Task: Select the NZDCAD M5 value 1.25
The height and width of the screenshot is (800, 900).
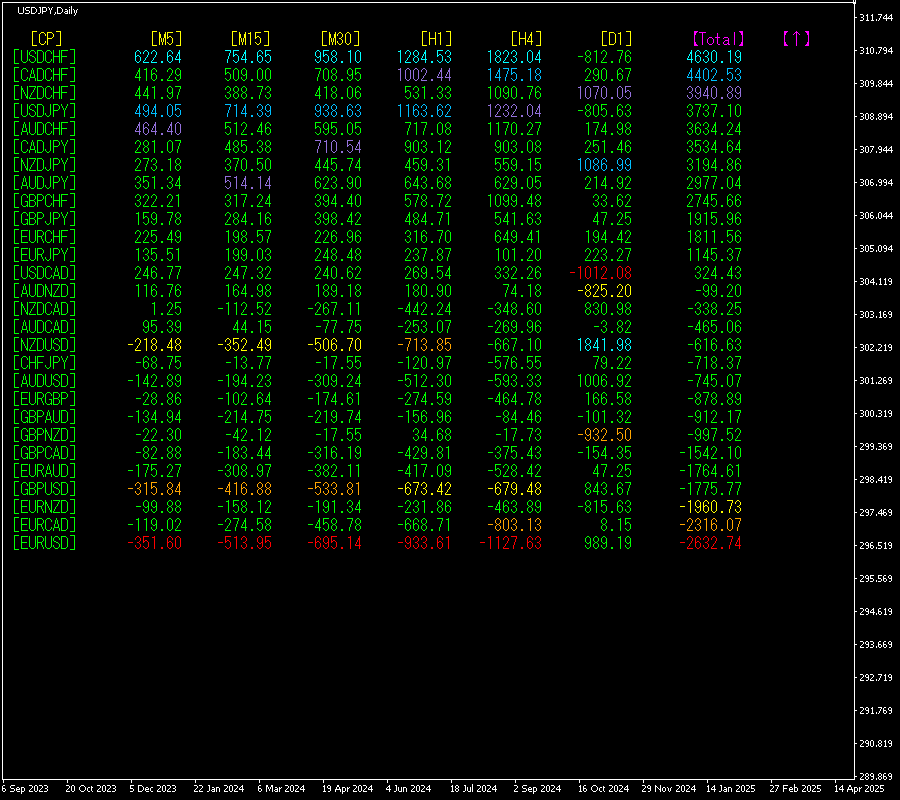Action: click(166, 309)
